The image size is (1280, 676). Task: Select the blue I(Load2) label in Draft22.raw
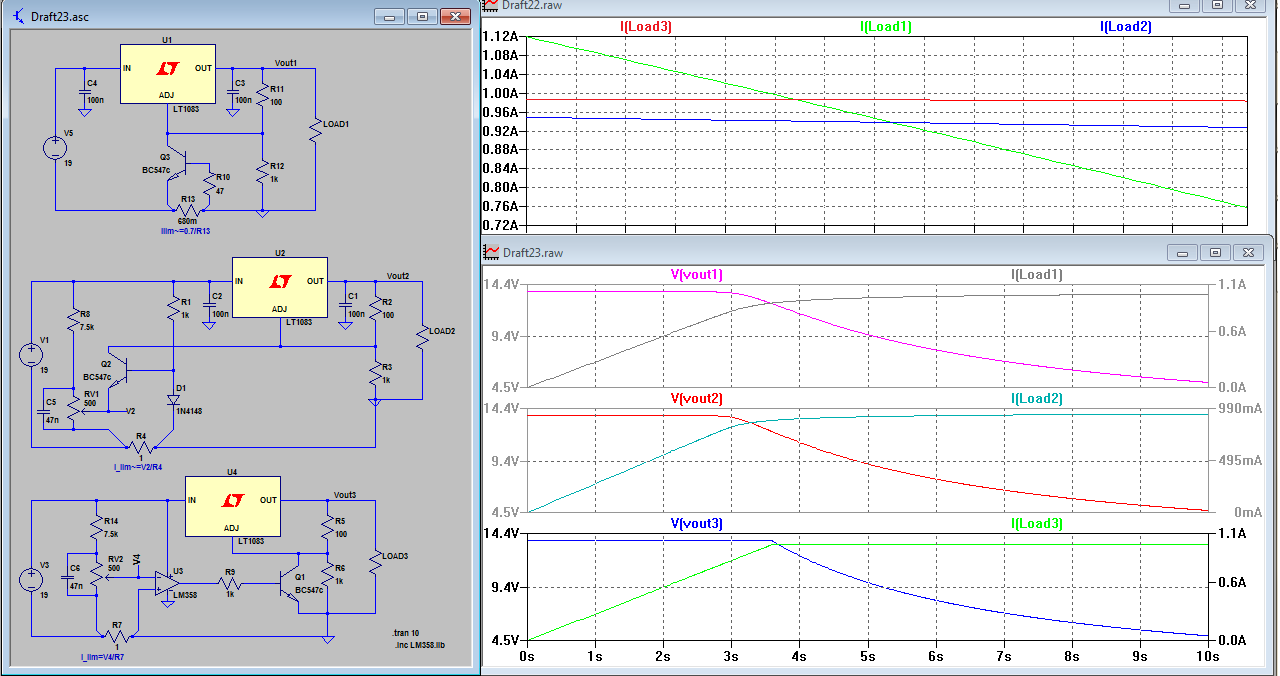pos(1125,27)
